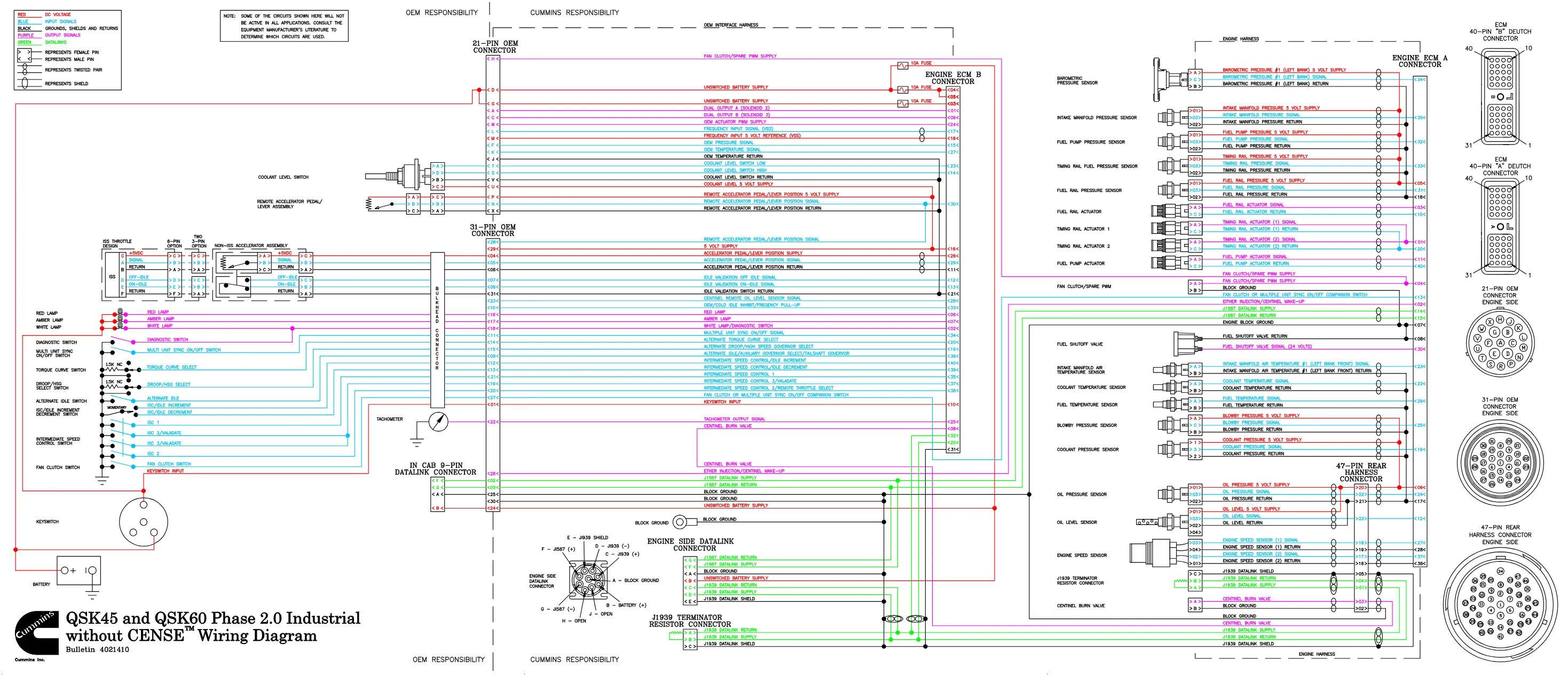Select the "NON-ISS ACCELERATOR ASSEMBLY" label
The image size is (1568, 676).
click(251, 246)
